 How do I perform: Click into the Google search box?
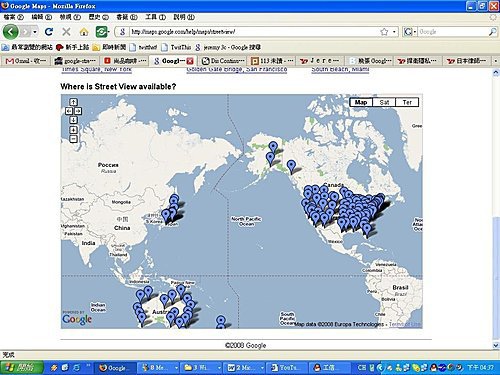point(453,32)
